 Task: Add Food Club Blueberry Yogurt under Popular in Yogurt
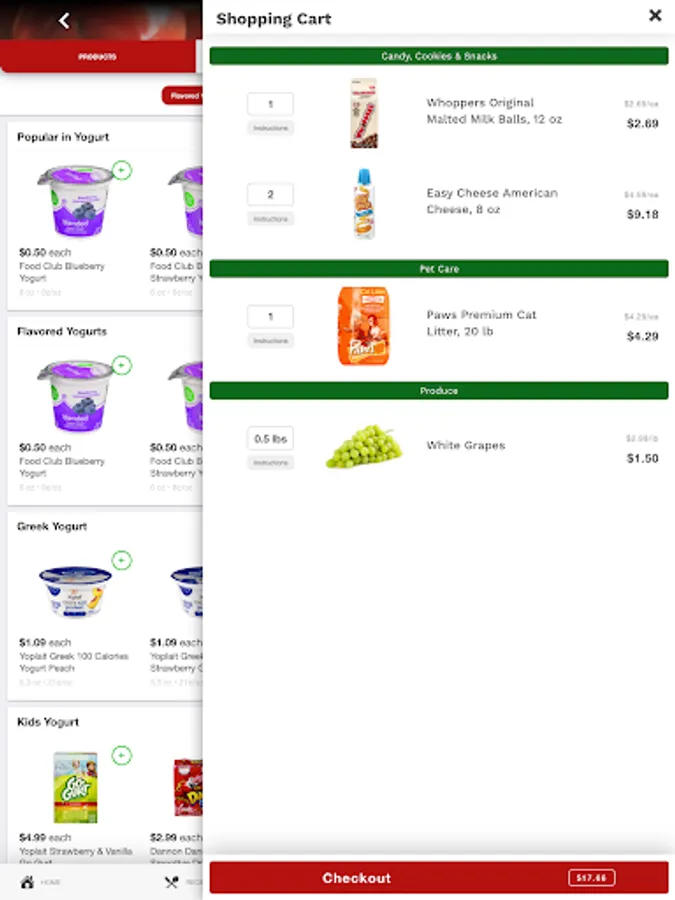(x=122, y=170)
